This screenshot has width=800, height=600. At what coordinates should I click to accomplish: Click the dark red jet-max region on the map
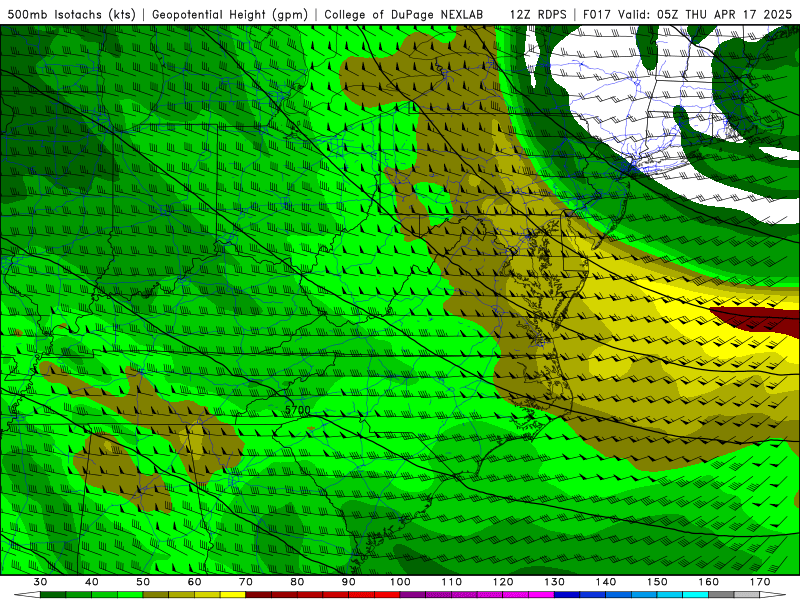pyautogui.click(x=760, y=321)
